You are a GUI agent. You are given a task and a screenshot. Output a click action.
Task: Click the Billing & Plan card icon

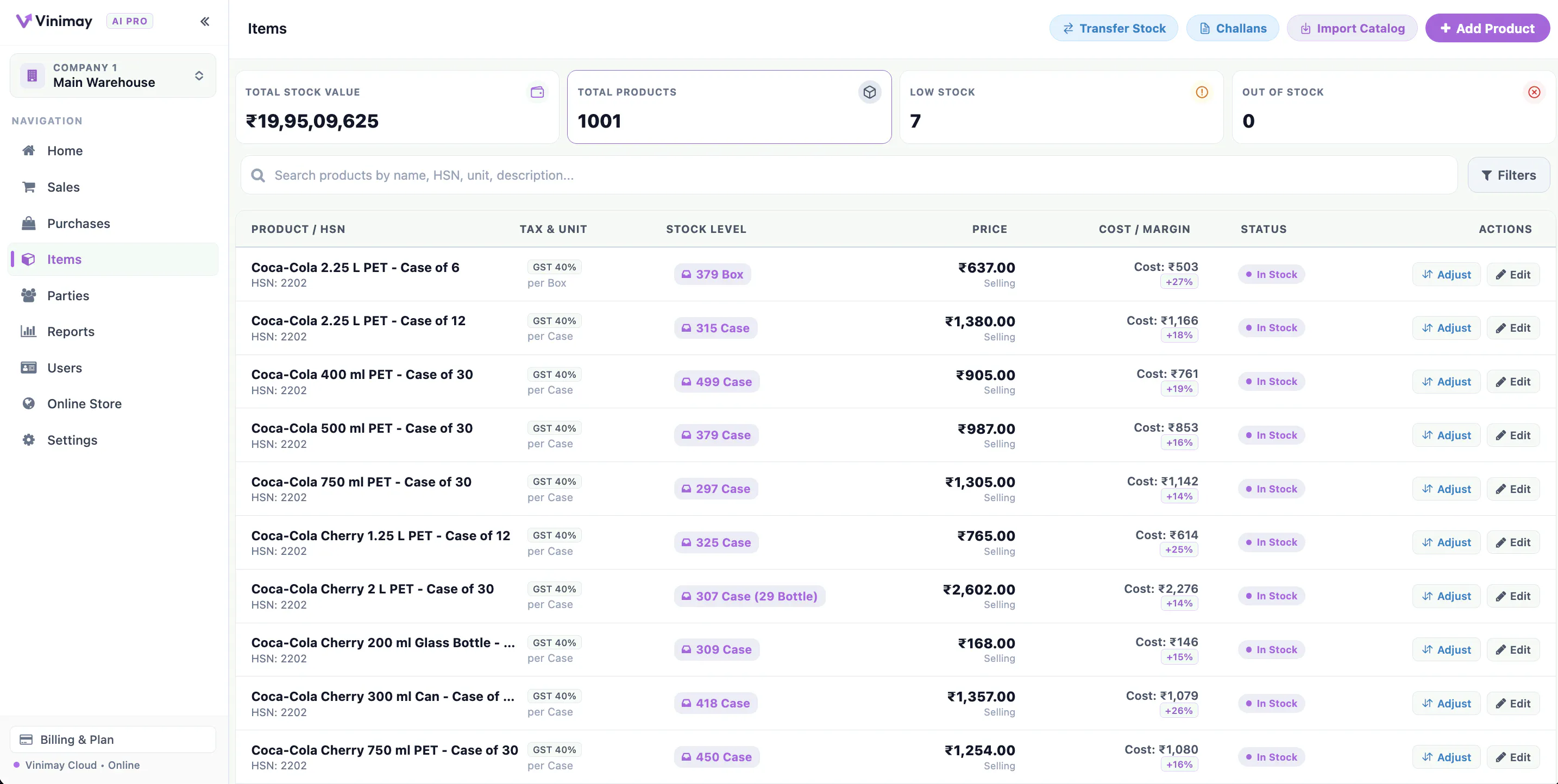click(x=26, y=739)
